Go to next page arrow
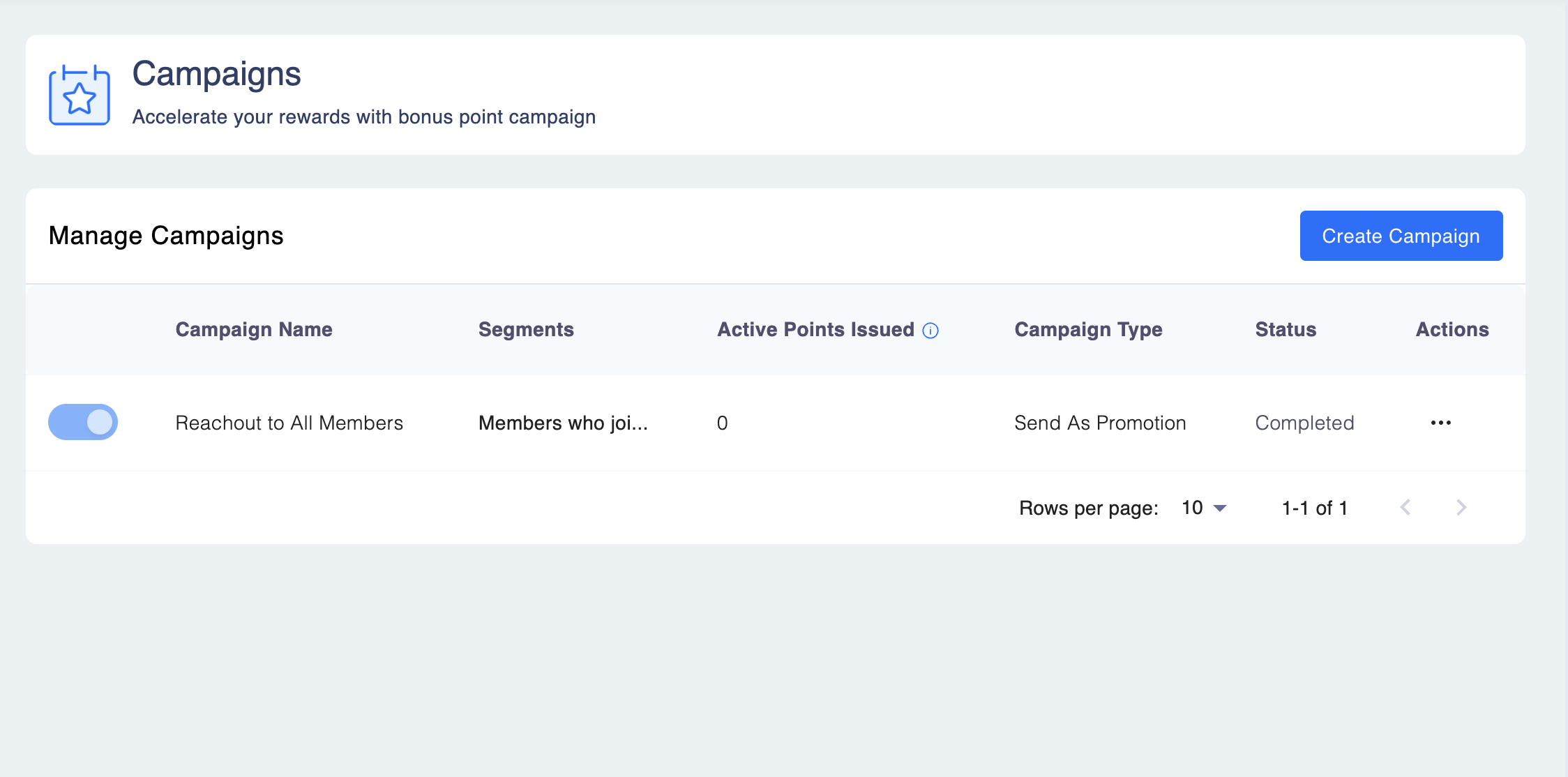The width and height of the screenshot is (1568, 777). [1461, 508]
